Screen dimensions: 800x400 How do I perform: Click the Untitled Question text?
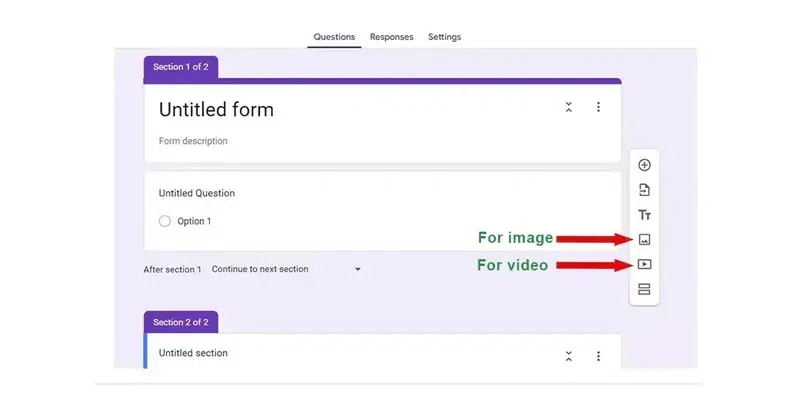[x=197, y=193]
